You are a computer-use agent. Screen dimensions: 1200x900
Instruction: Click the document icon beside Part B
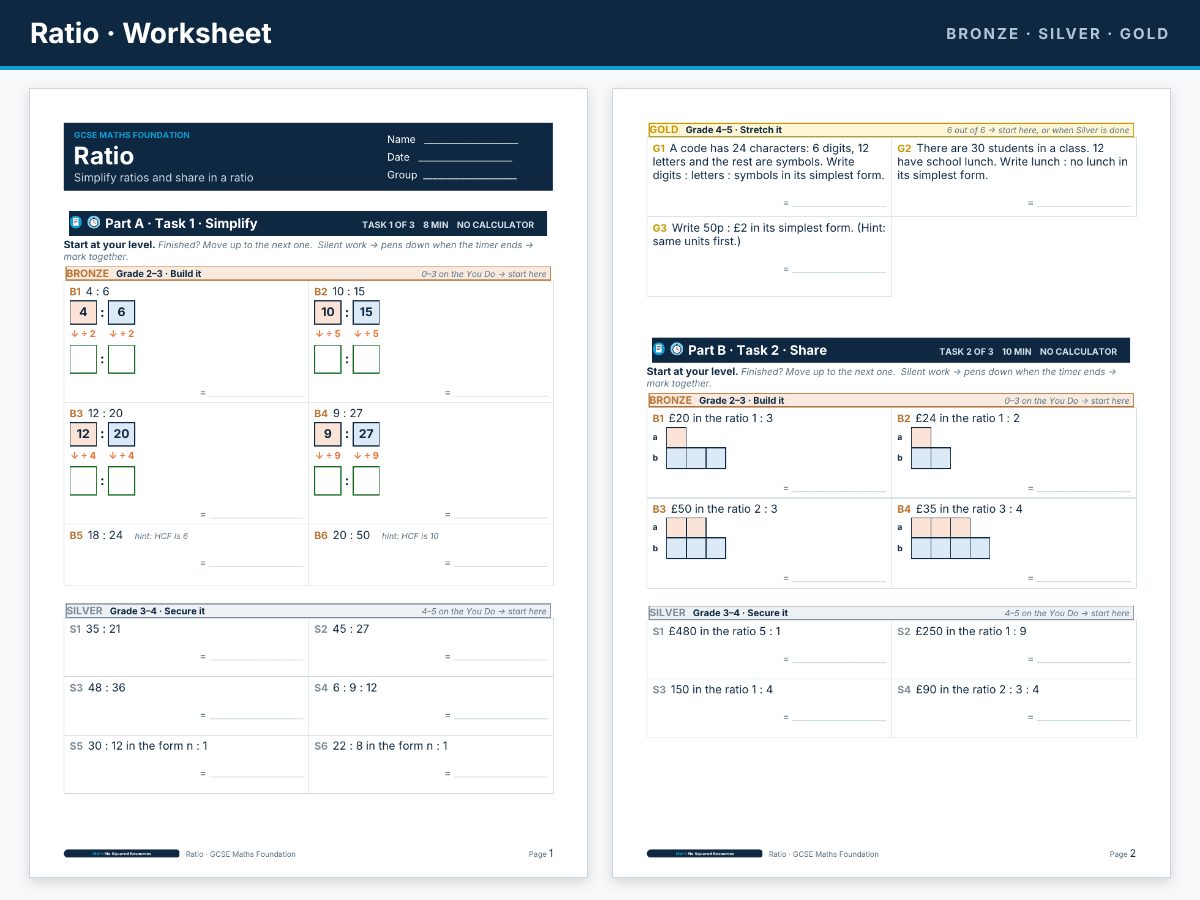(x=659, y=349)
